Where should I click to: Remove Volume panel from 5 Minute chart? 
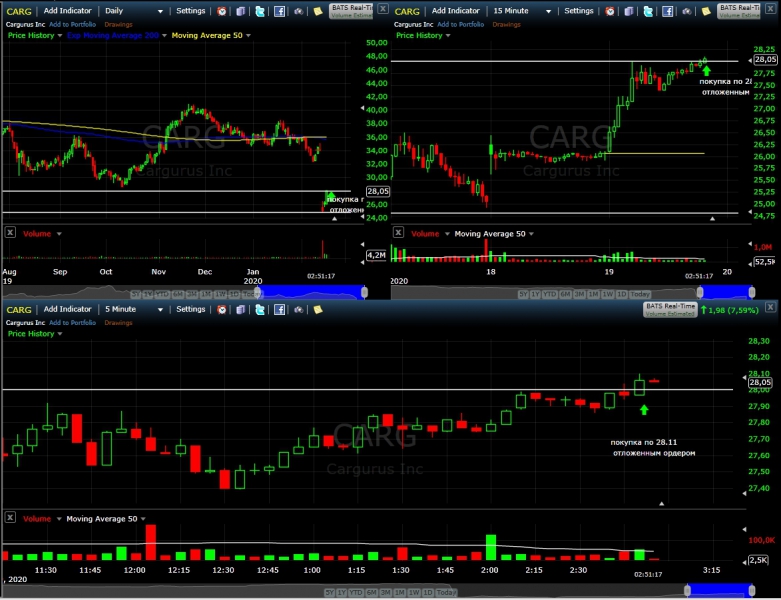coord(10,517)
